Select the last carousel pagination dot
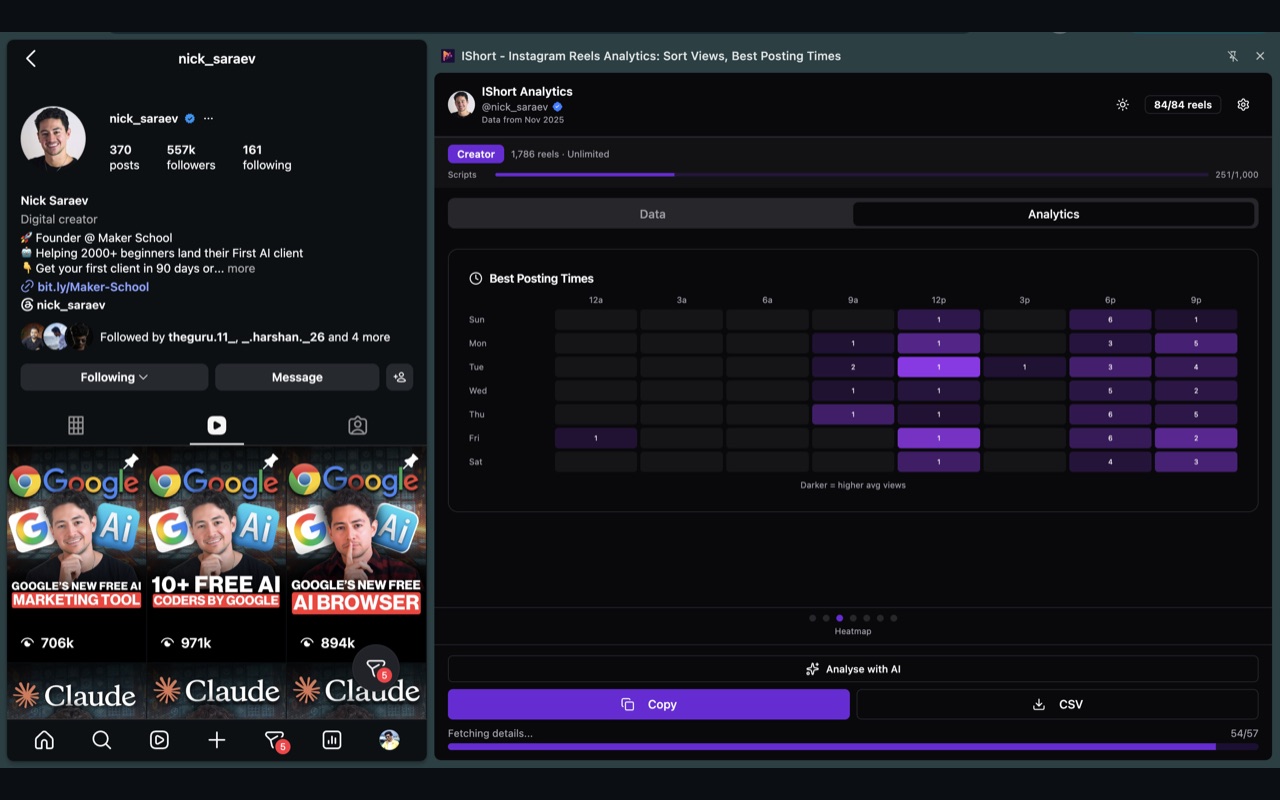Screen dimensions: 1280x800 [x=894, y=618]
